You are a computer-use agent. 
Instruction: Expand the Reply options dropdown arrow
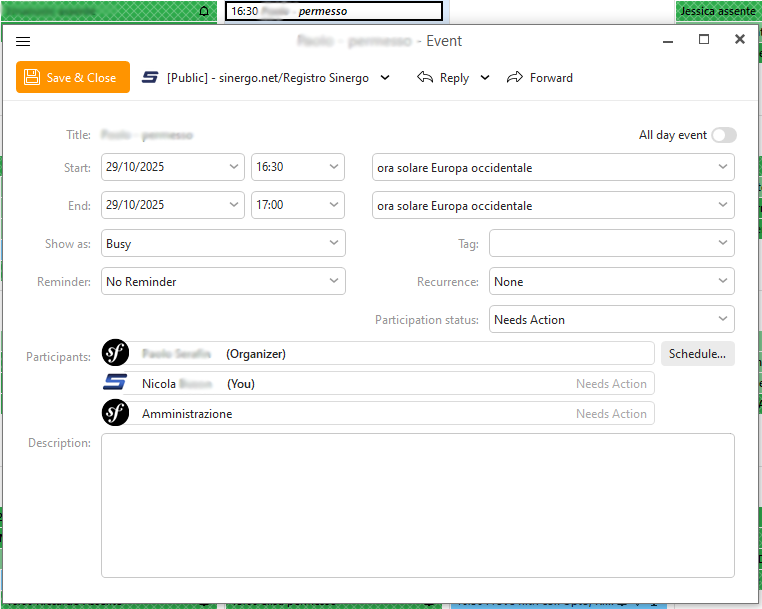(485, 78)
